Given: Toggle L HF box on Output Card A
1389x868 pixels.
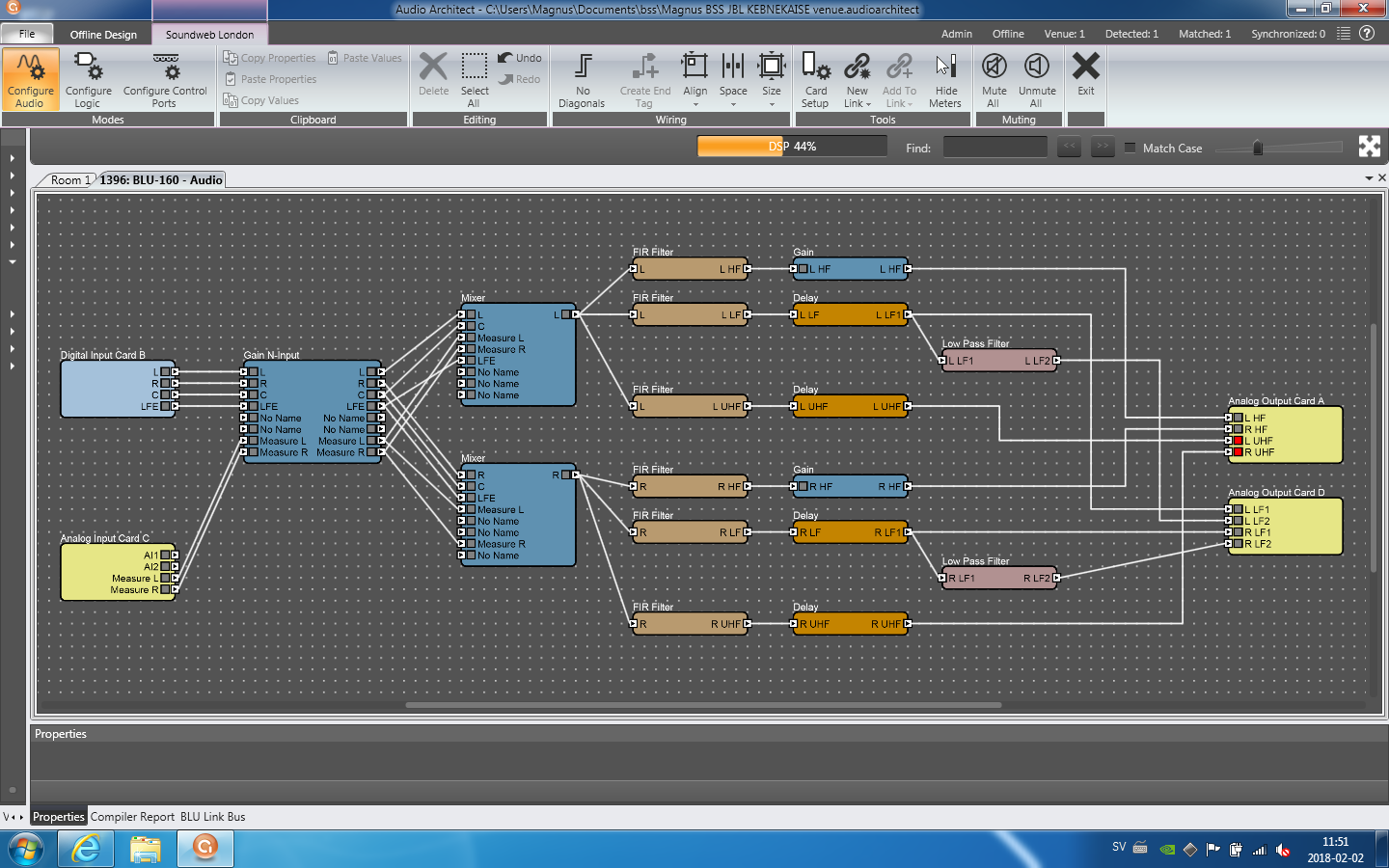Looking at the screenshot, I should point(1238,418).
